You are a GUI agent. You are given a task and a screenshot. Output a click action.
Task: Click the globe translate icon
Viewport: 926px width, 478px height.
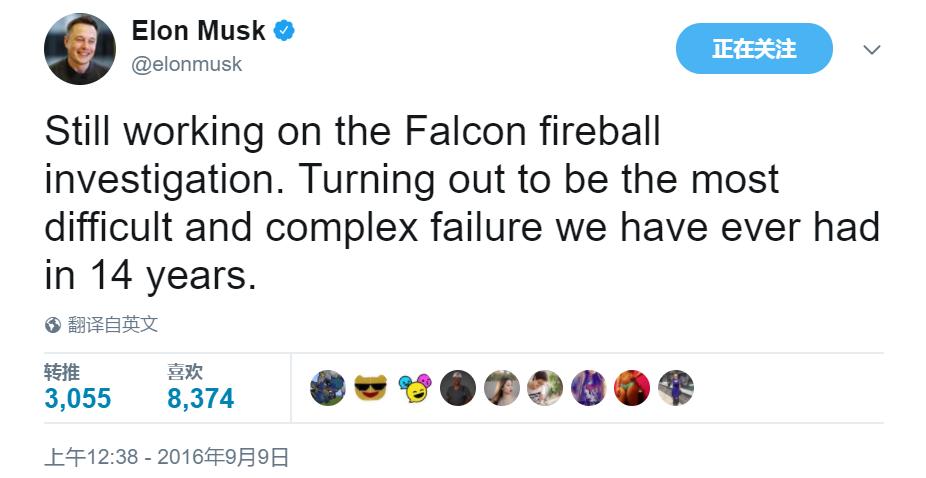click(x=53, y=325)
